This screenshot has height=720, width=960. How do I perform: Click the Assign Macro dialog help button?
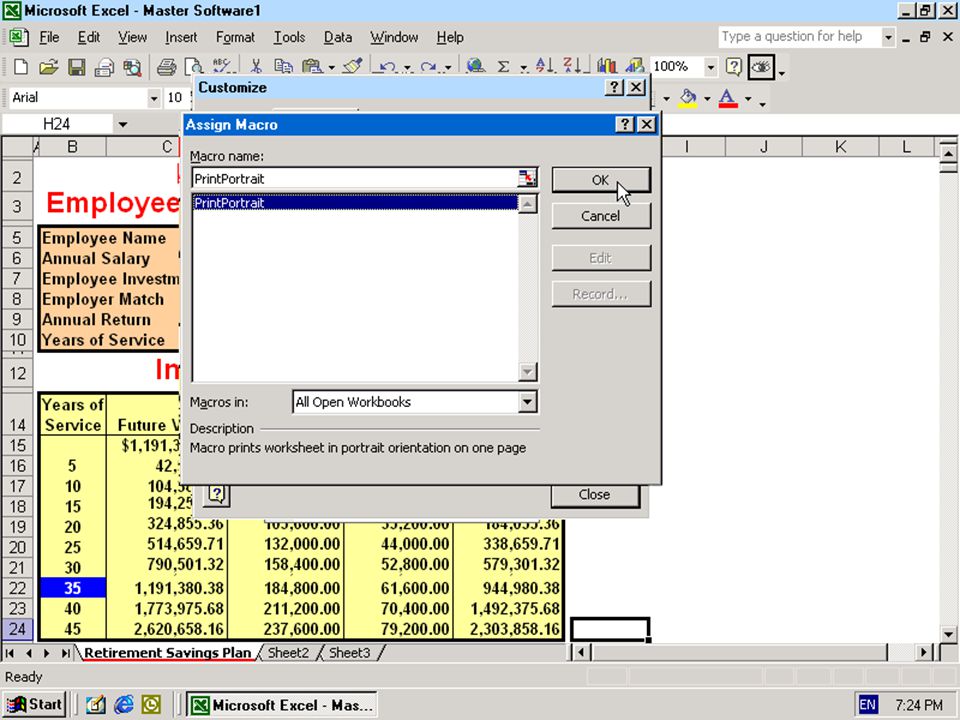(x=624, y=124)
